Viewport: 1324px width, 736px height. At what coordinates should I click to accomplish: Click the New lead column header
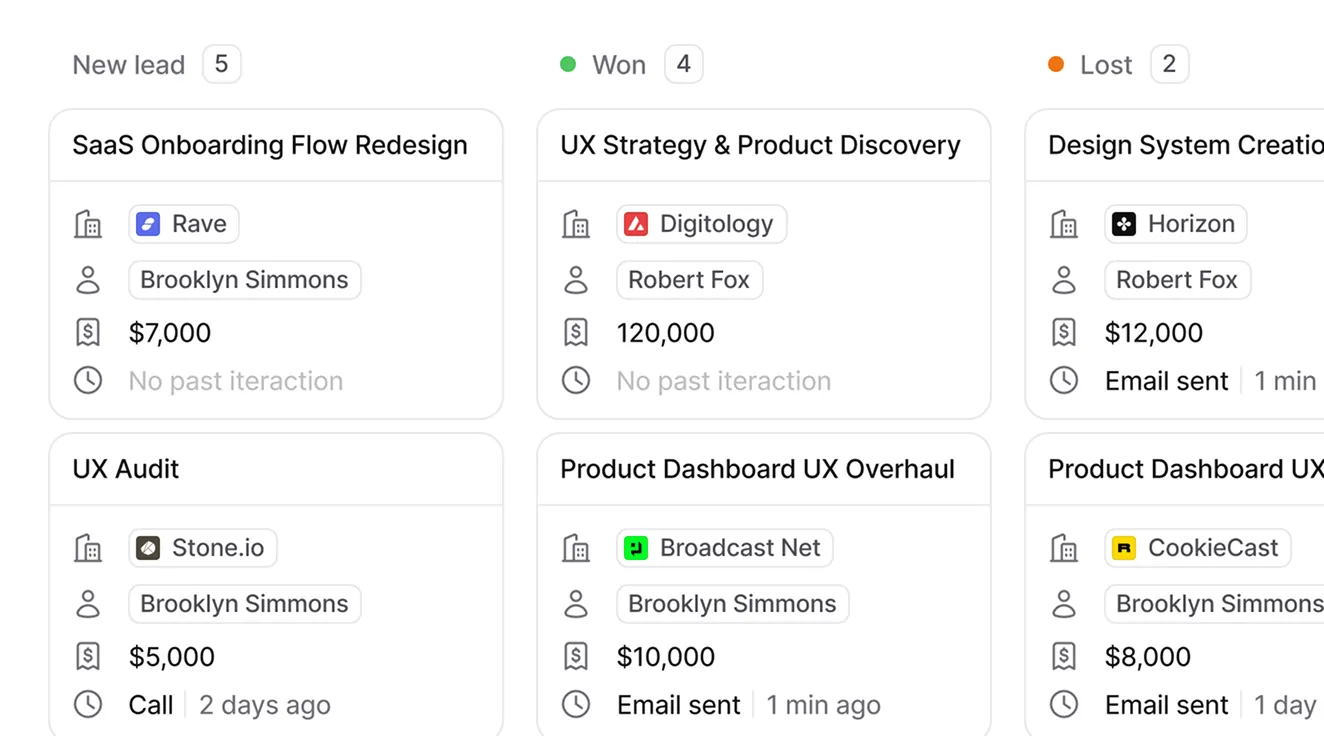pos(128,64)
